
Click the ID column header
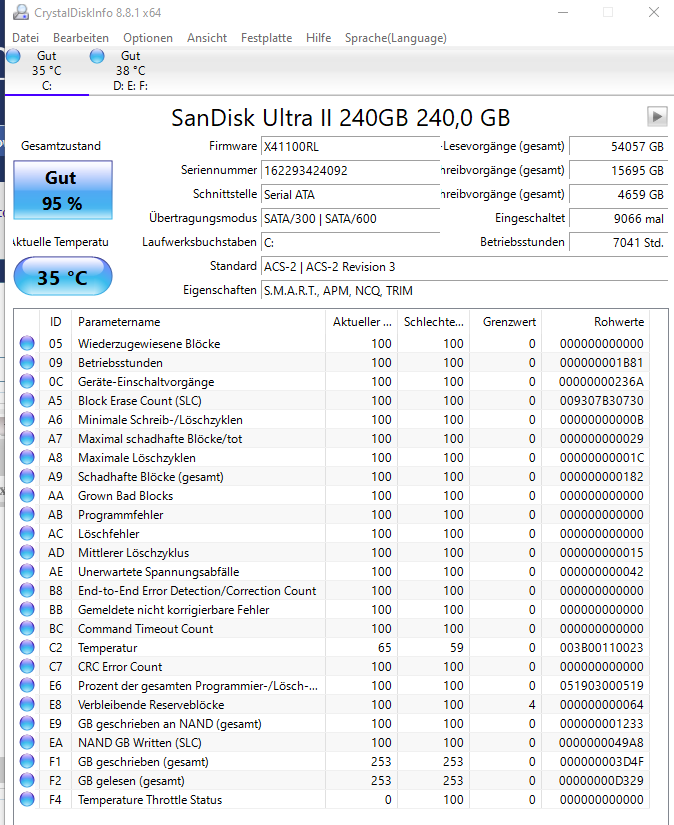[55, 321]
